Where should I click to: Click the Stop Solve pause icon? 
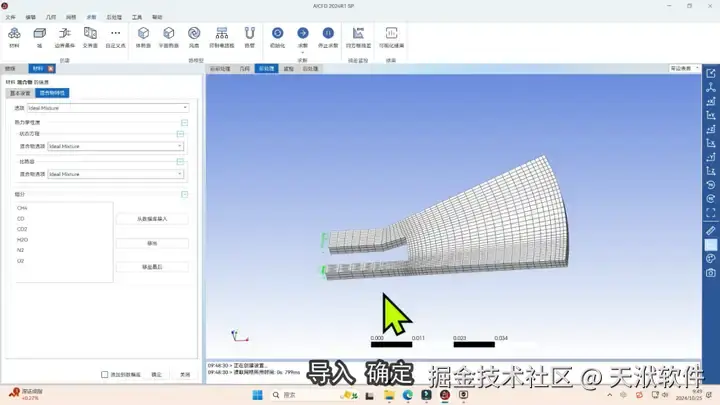coord(328,34)
